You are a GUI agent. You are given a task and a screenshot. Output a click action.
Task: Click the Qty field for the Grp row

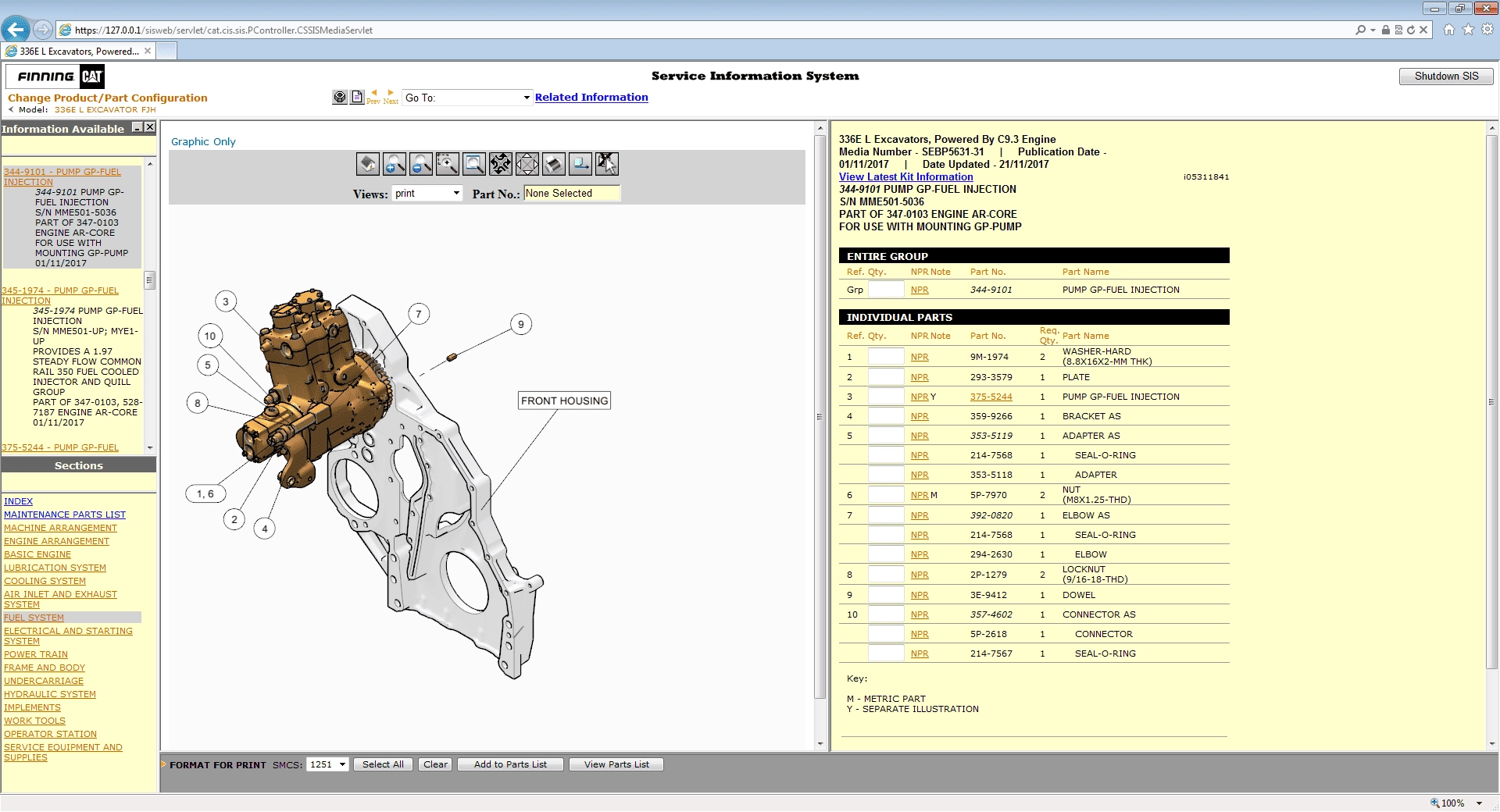coord(886,290)
